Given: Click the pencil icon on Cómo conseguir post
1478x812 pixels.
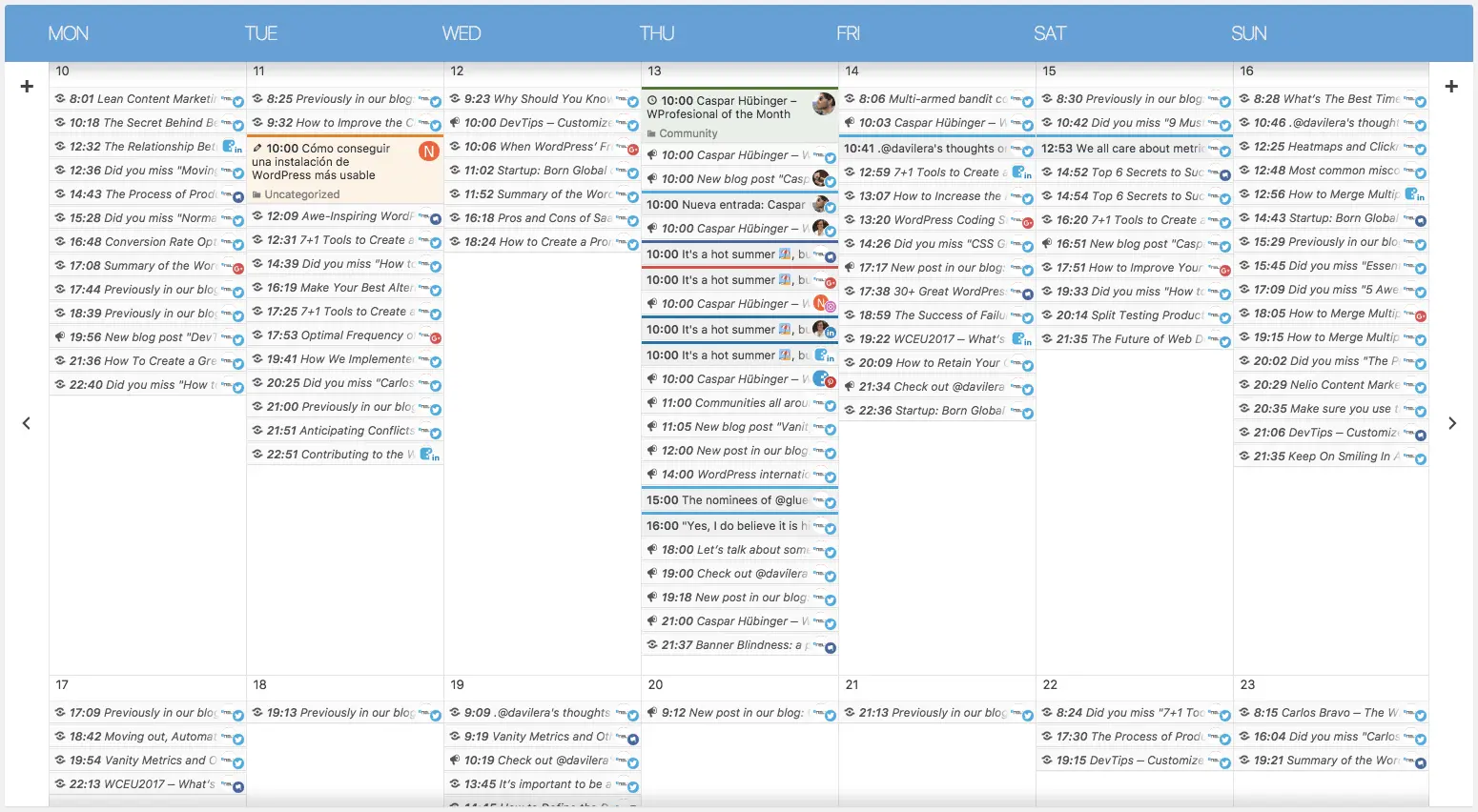Looking at the screenshot, I should click(257, 149).
